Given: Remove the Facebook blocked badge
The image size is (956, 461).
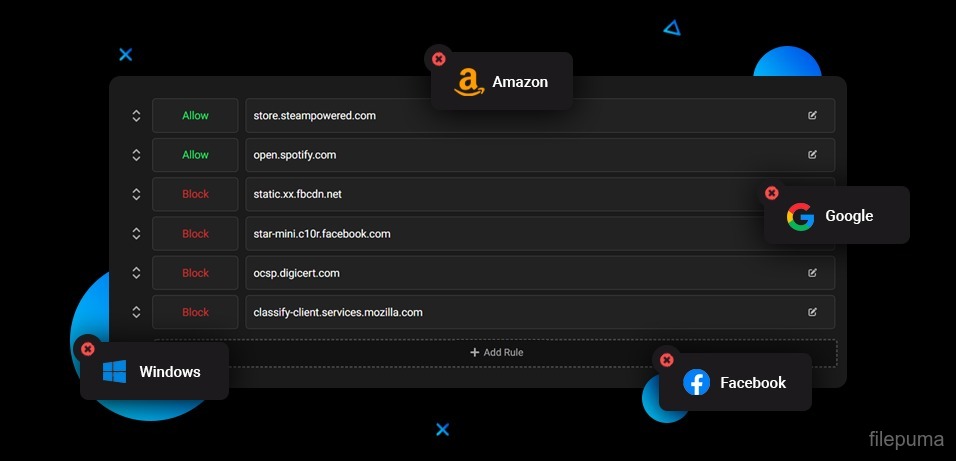Looking at the screenshot, I should (x=666, y=360).
